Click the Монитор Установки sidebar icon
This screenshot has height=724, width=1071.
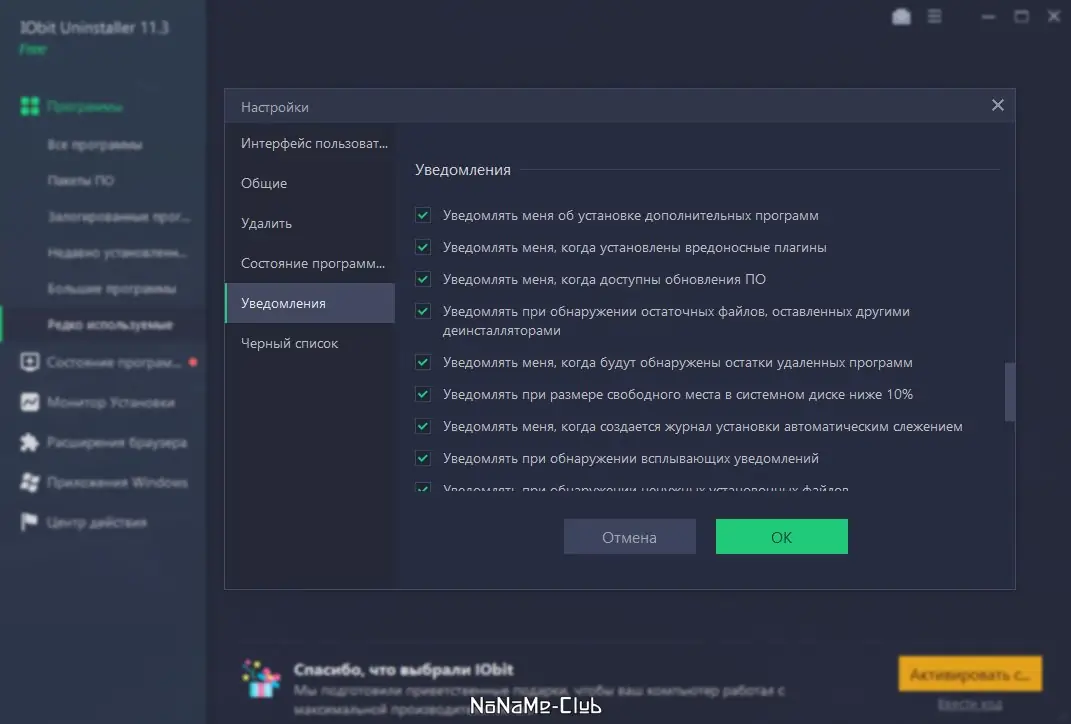tap(30, 402)
